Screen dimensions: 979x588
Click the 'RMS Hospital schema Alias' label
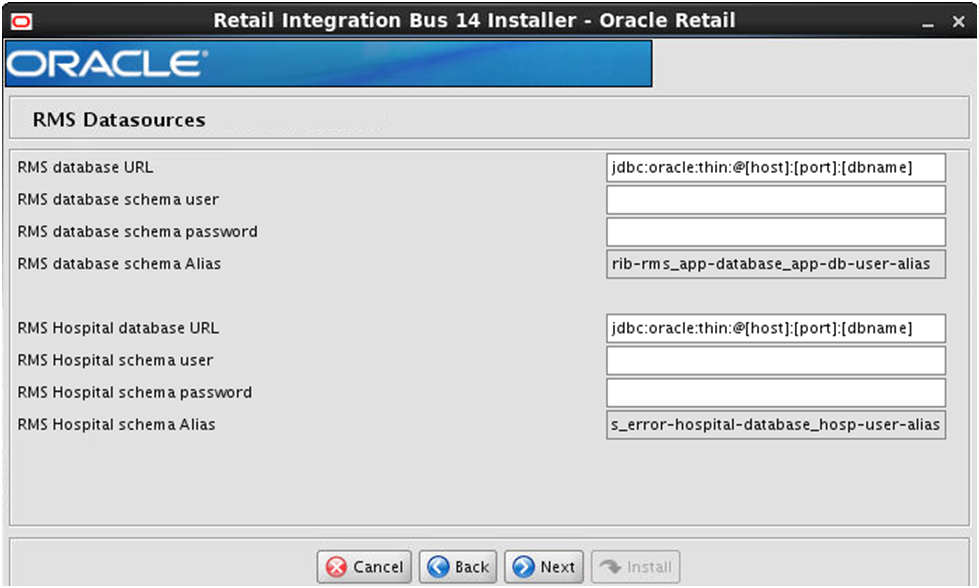point(116,424)
